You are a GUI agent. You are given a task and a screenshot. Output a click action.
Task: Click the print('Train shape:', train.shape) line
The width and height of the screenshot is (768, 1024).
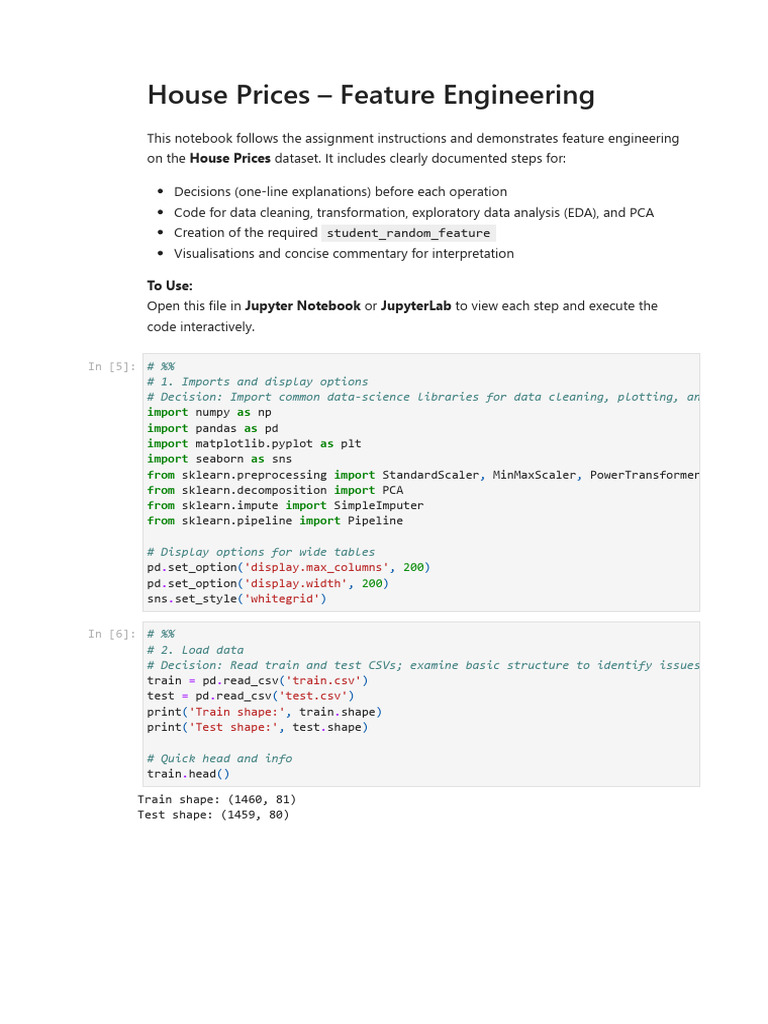tap(264, 712)
